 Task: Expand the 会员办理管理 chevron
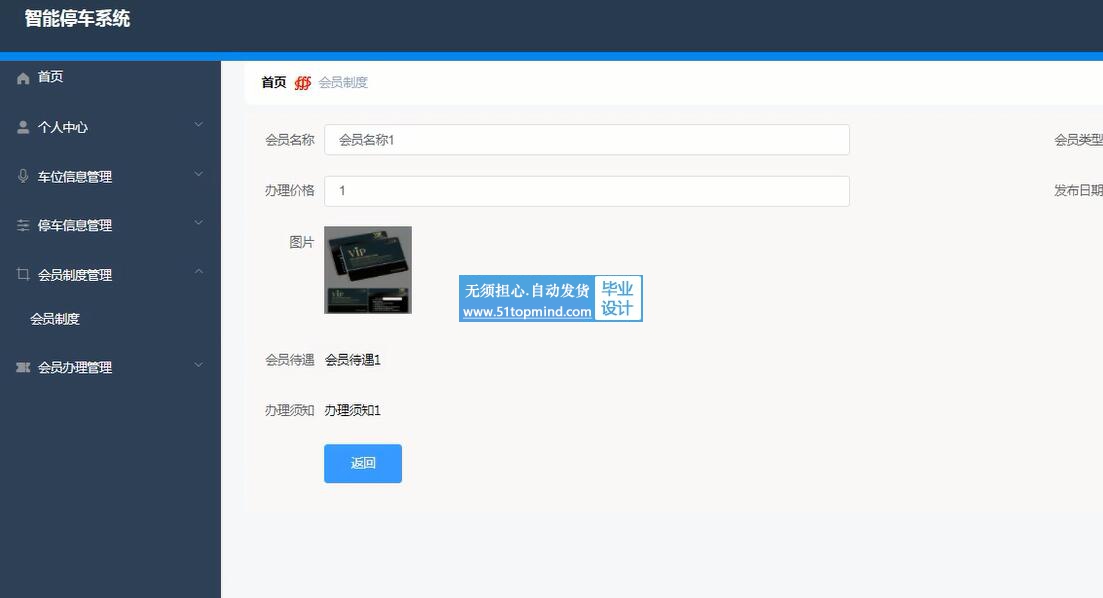(198, 364)
